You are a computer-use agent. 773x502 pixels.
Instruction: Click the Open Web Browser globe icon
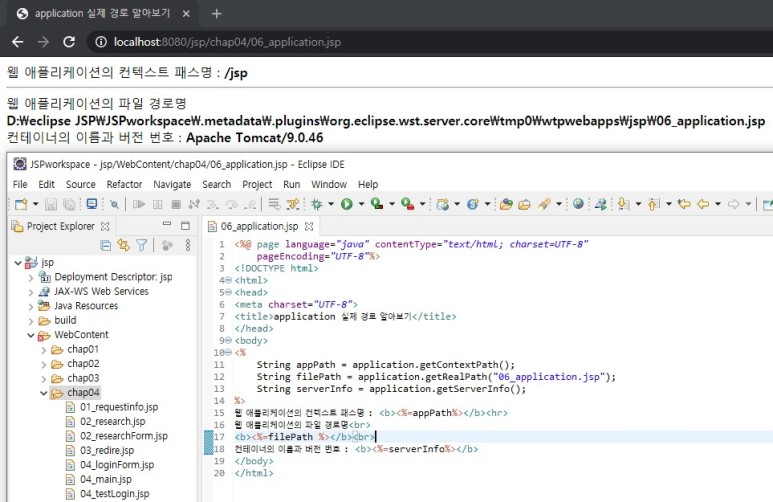(578, 204)
